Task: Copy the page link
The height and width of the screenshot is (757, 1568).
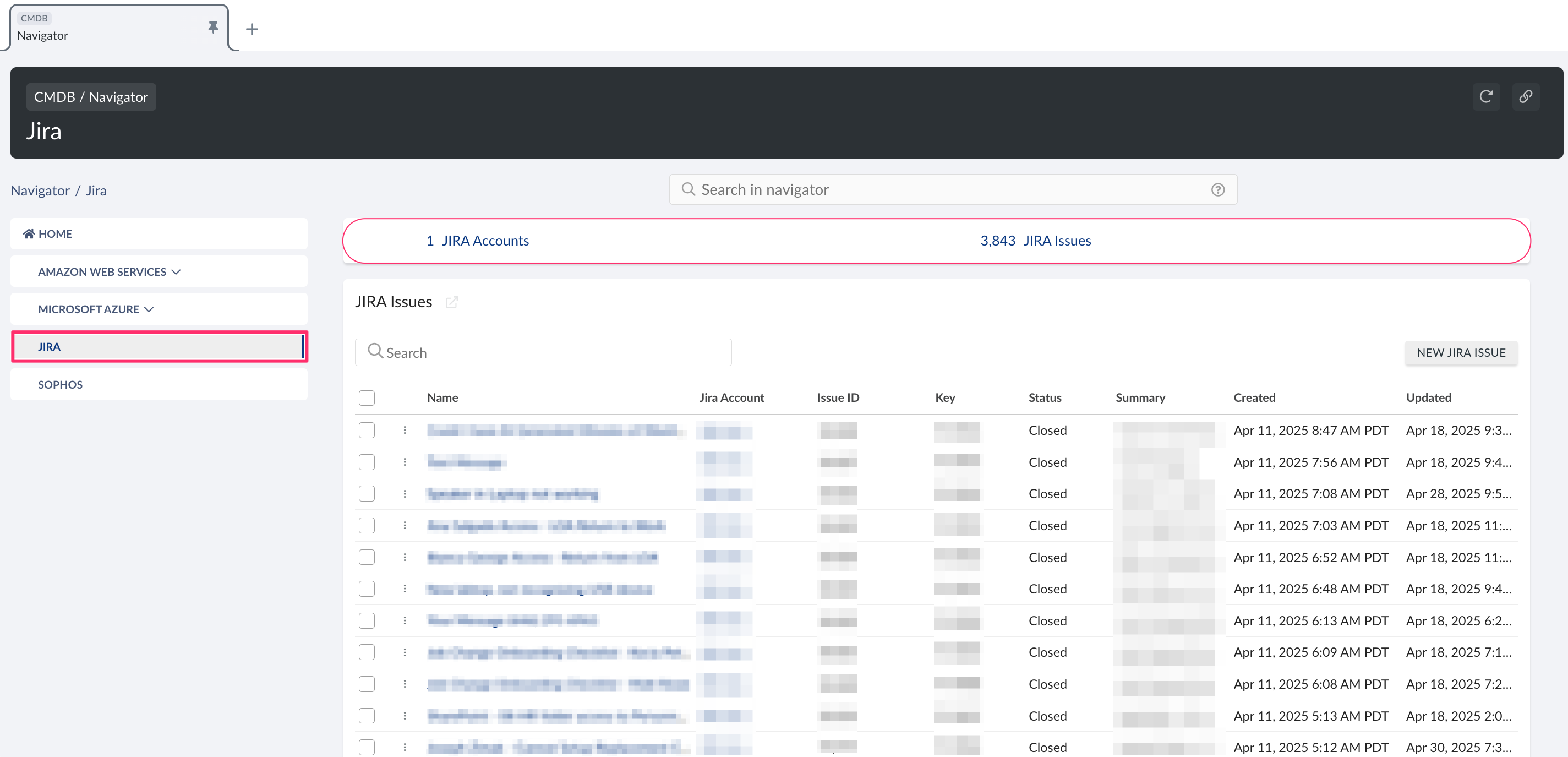Action: click(x=1526, y=96)
